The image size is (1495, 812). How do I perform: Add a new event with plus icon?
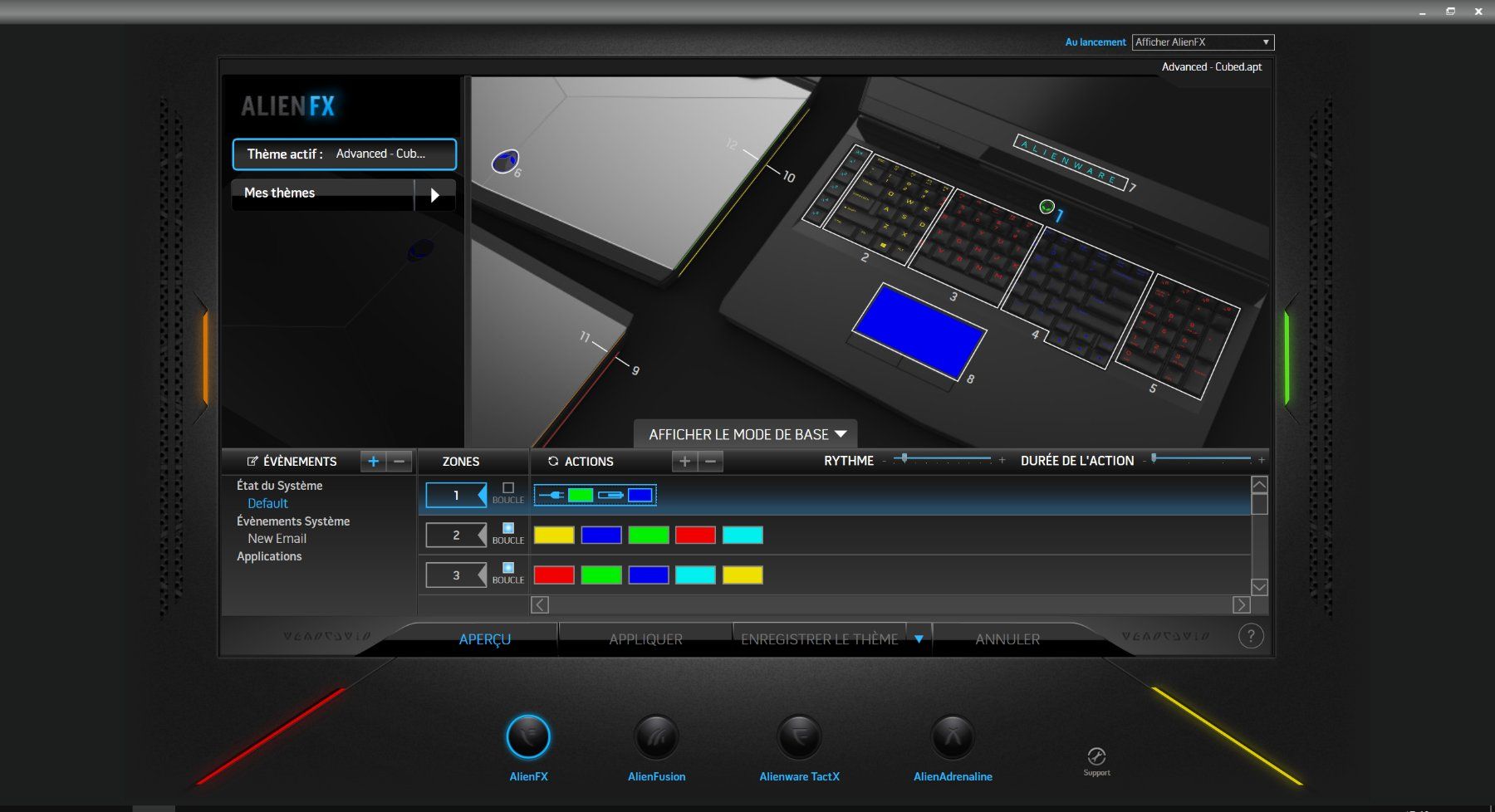(374, 462)
